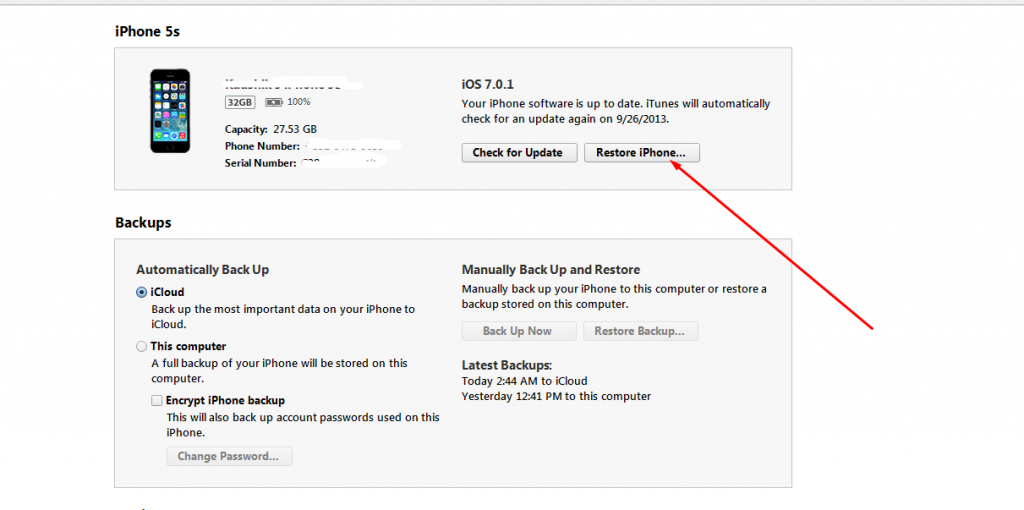Viewport: 1024px width, 510px height.
Task: Click the Phone Number label
Action: (262, 146)
